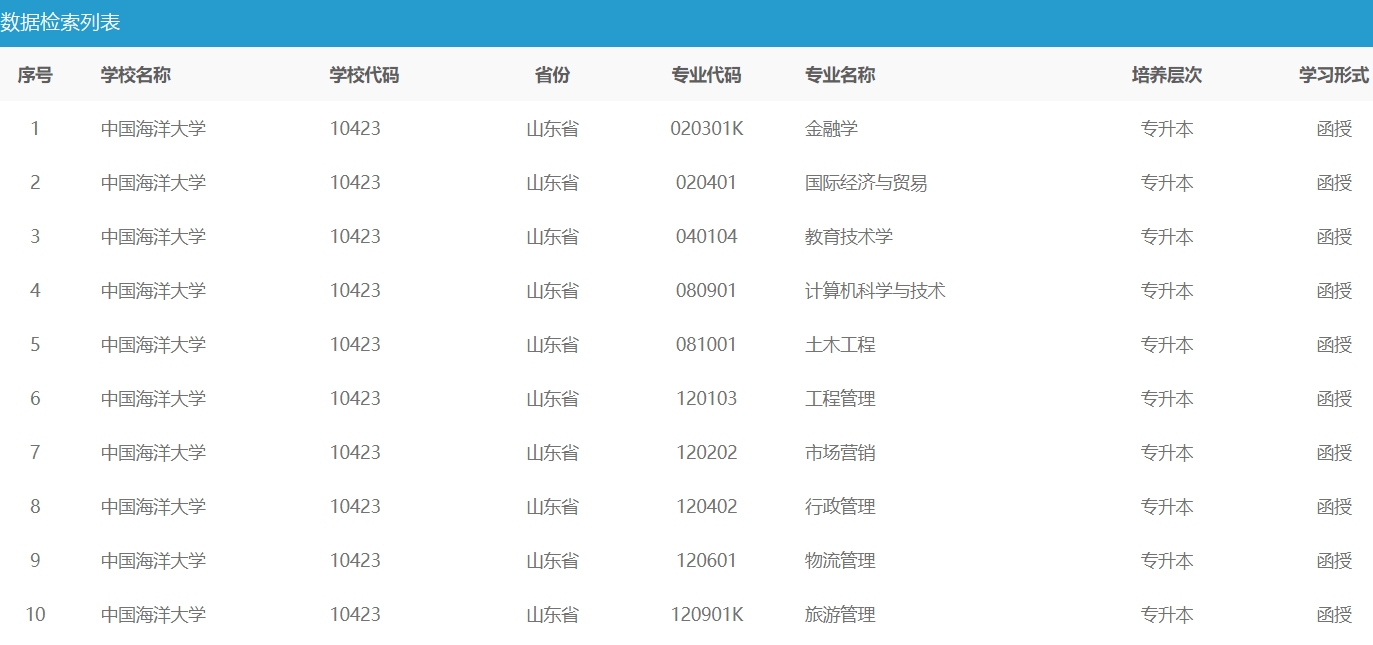The height and width of the screenshot is (645, 1373).
Task: Click 函授 in the 旅游管理 row
Action: 1334,615
